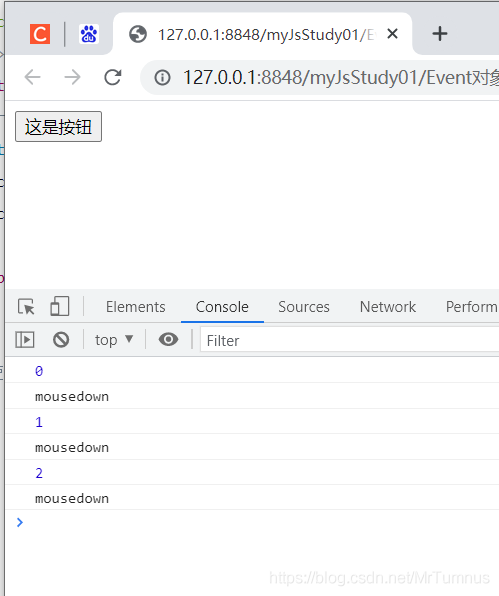Click the 这是按钮 button
This screenshot has height=596, width=499.
tap(59, 127)
